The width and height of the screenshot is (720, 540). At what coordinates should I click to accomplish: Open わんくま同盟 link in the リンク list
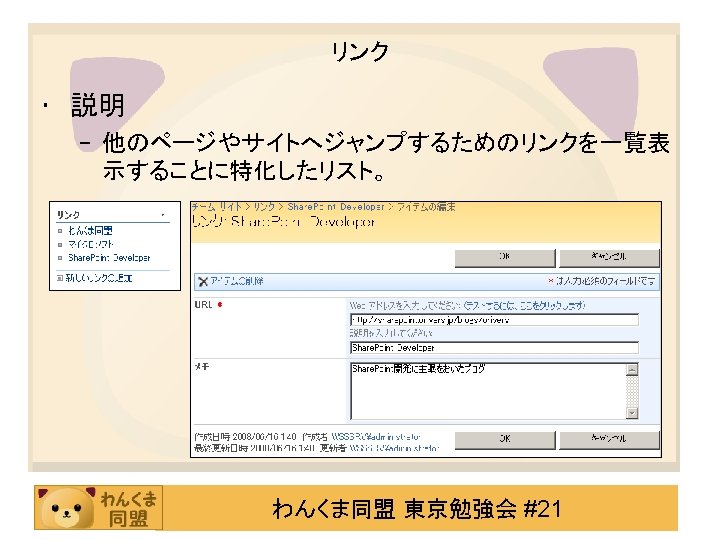[x=90, y=231]
